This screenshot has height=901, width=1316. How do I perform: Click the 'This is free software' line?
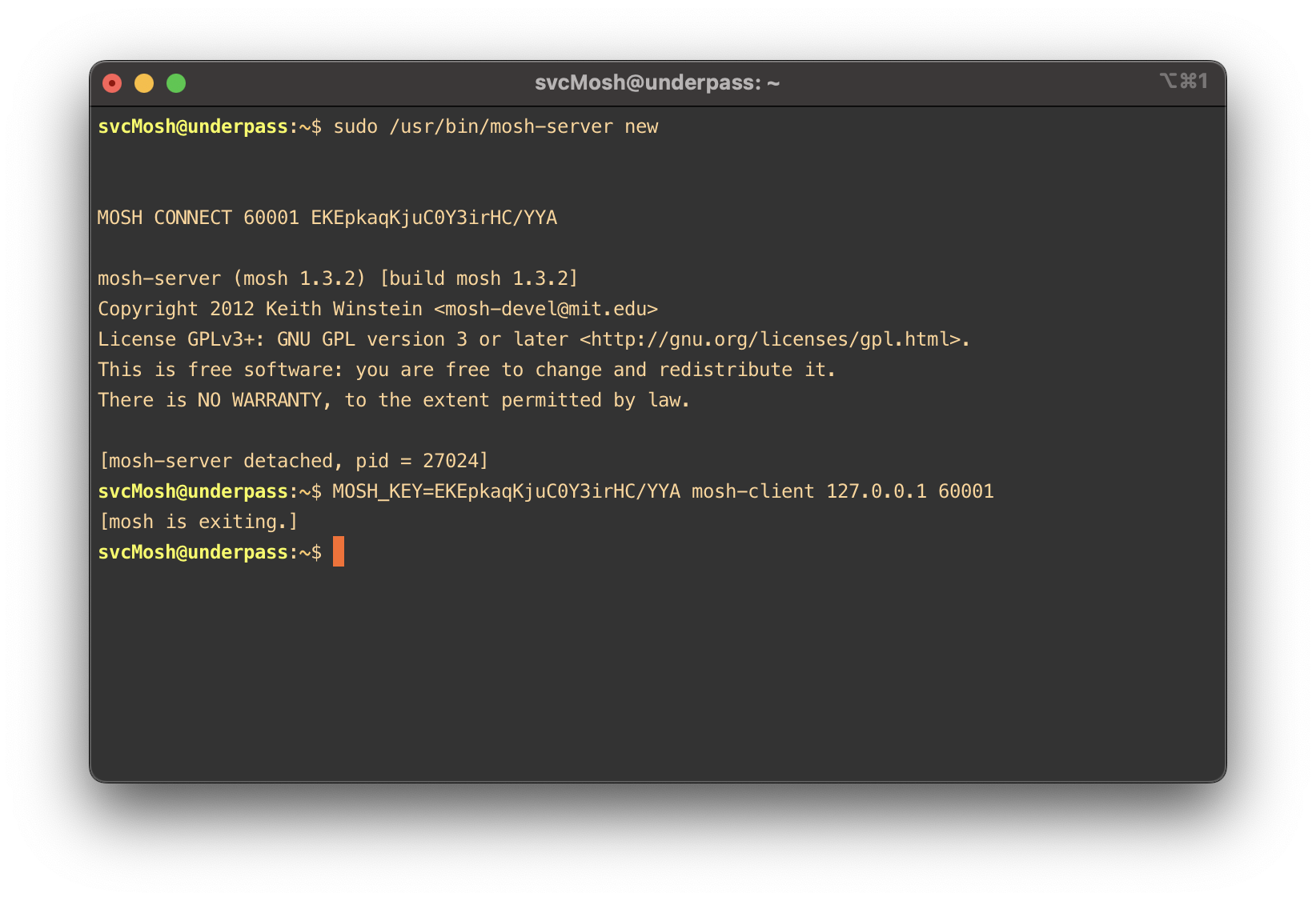(467, 370)
